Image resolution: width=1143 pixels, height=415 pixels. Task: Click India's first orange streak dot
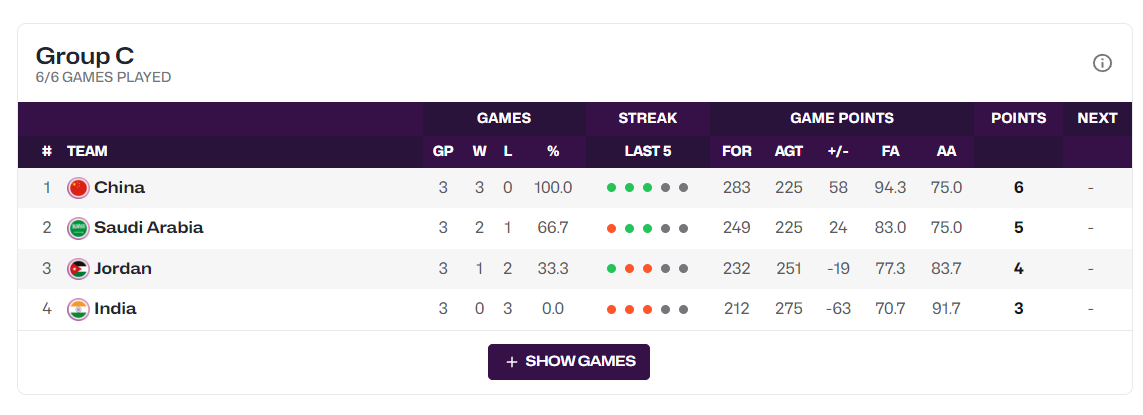(x=611, y=309)
